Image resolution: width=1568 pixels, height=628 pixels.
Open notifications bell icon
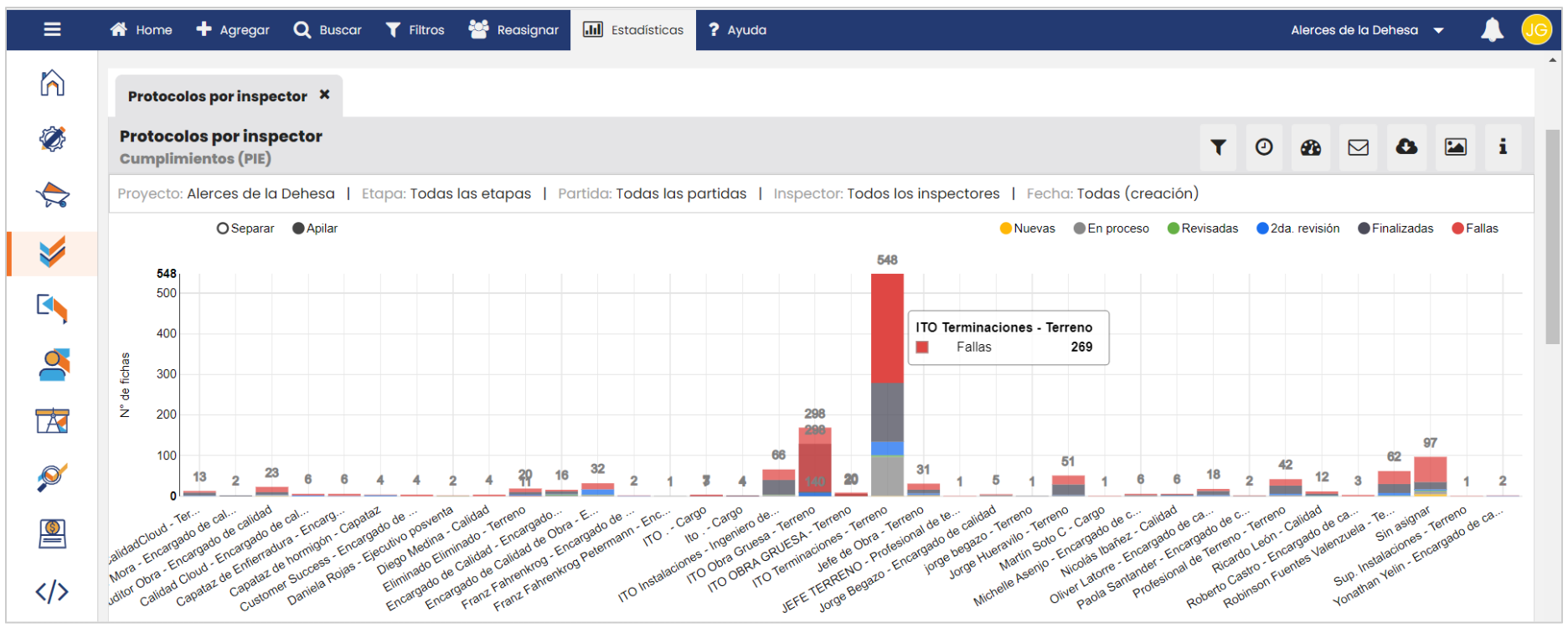tap(1492, 30)
